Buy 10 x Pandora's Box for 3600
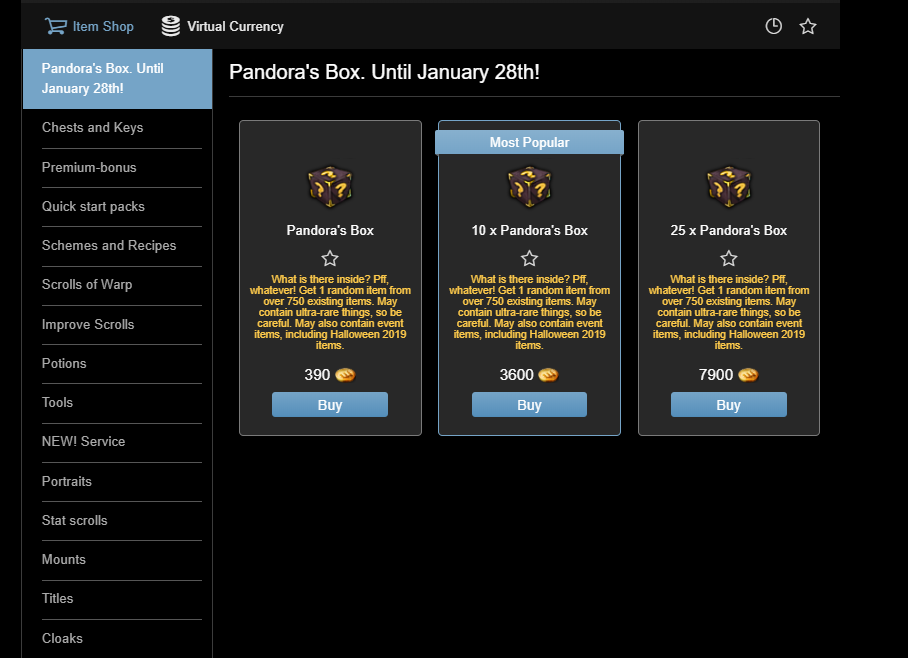Screen dimensions: 908x658 coord(529,405)
